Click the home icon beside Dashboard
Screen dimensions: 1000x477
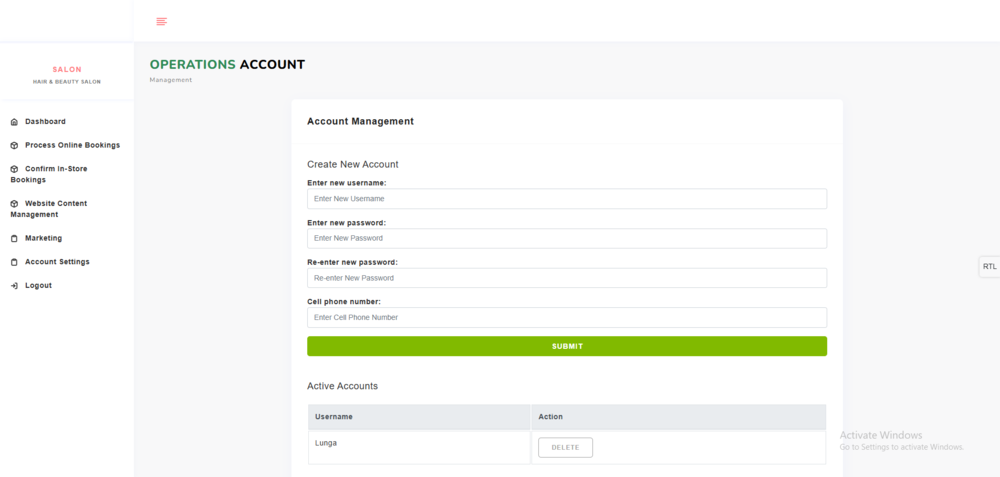pyautogui.click(x=14, y=122)
